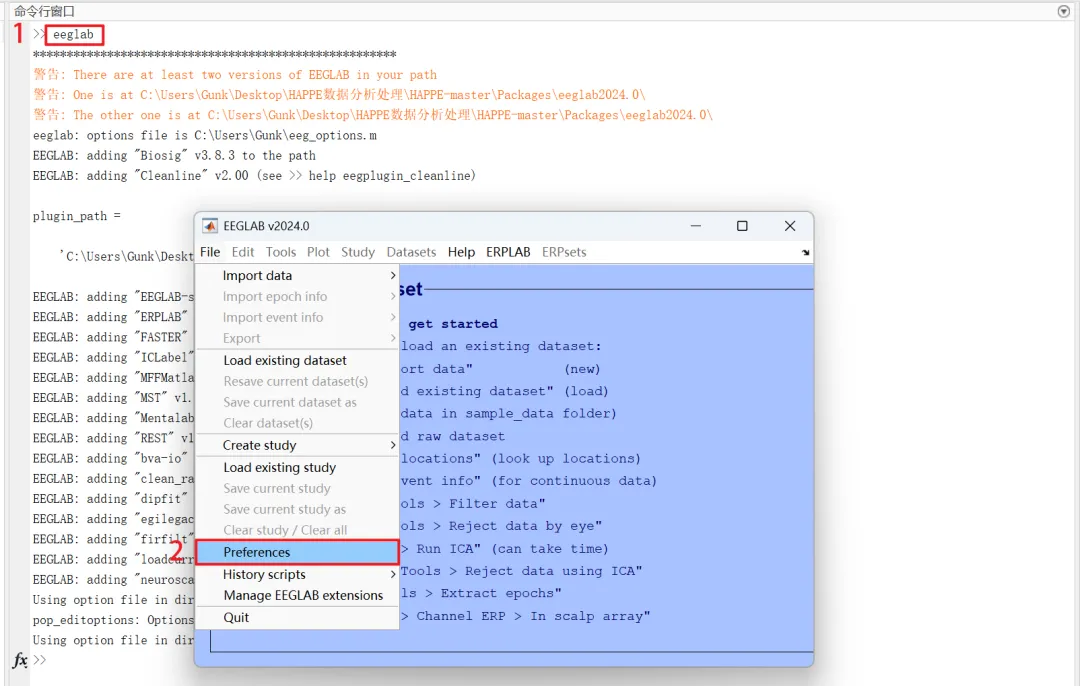Open the ERPLAB menu

pos(508,252)
